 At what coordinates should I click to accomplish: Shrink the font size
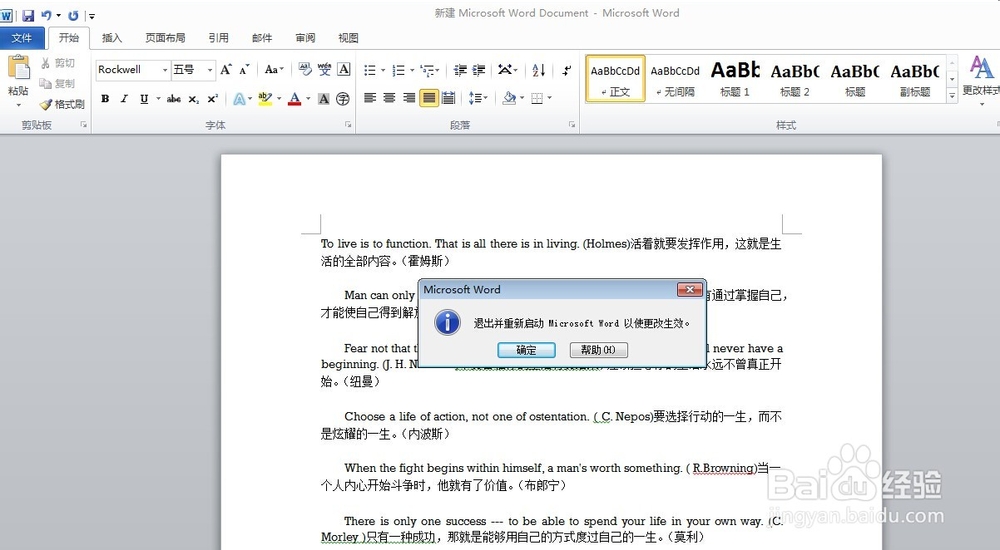(245, 70)
